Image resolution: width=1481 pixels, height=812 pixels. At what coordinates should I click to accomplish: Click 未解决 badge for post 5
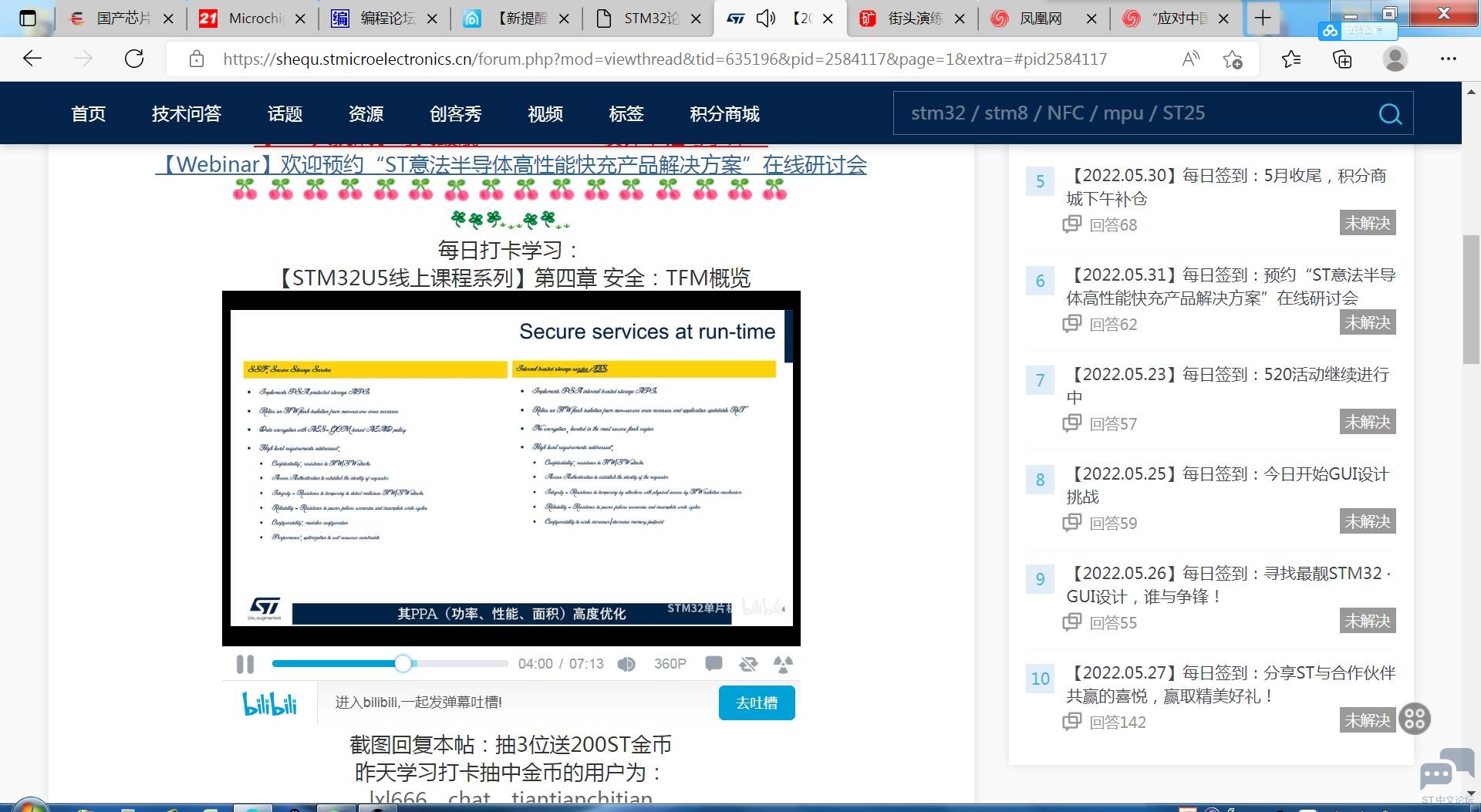[1368, 223]
